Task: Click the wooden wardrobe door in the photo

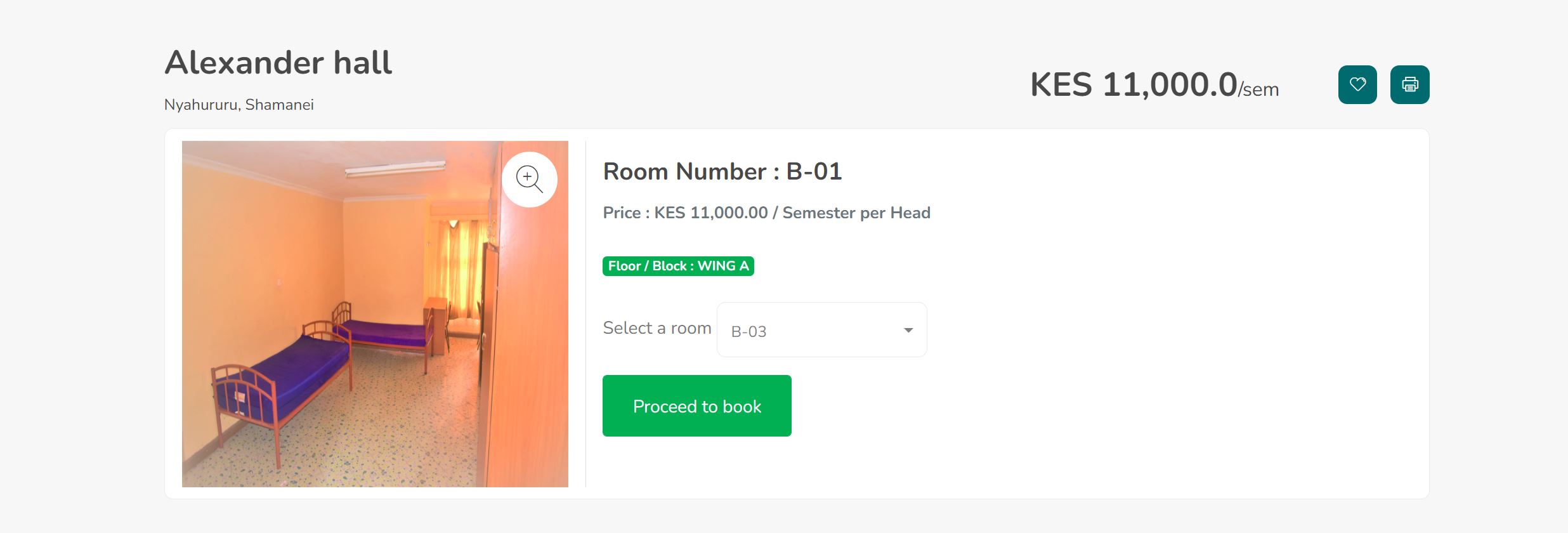Action: tap(526, 343)
